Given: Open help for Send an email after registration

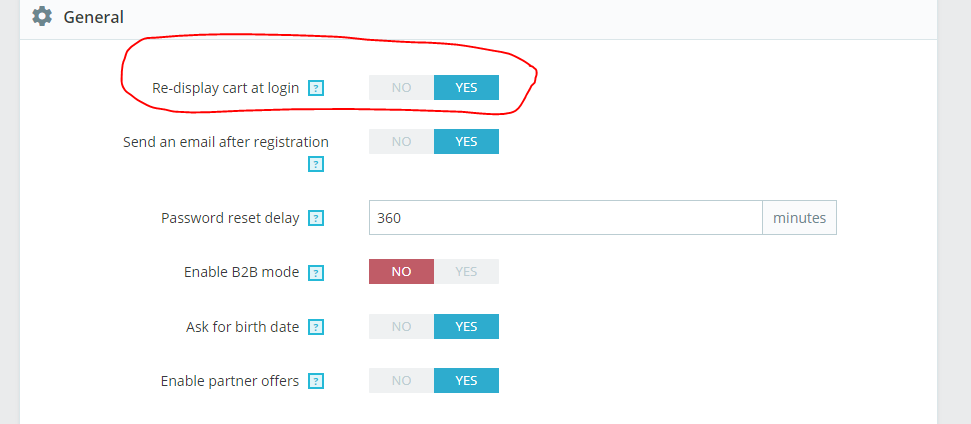Looking at the screenshot, I should tap(316, 164).
